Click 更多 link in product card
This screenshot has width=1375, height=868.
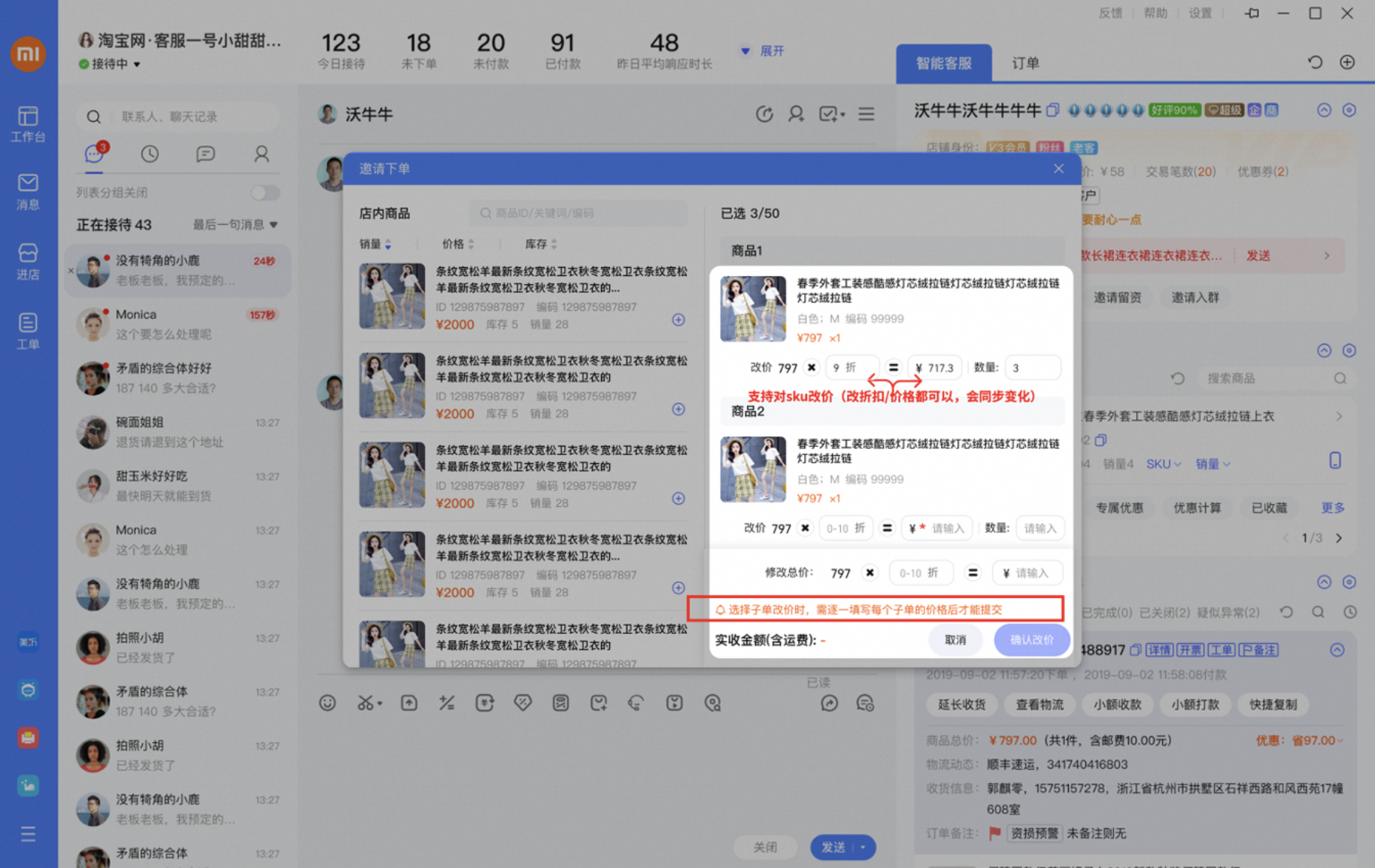click(1333, 508)
